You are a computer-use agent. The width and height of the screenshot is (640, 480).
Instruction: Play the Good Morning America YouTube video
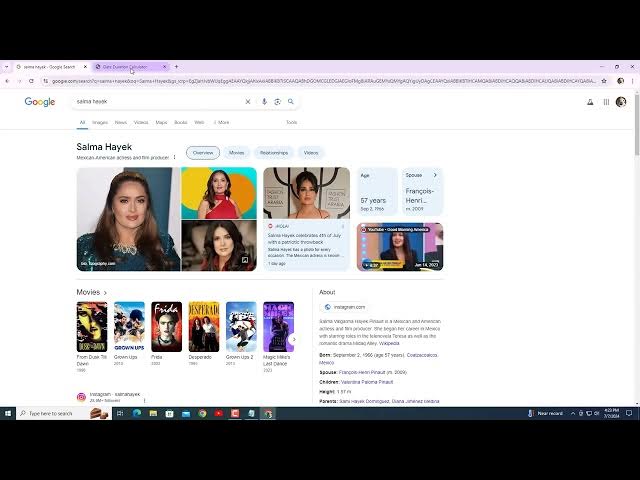(400, 247)
